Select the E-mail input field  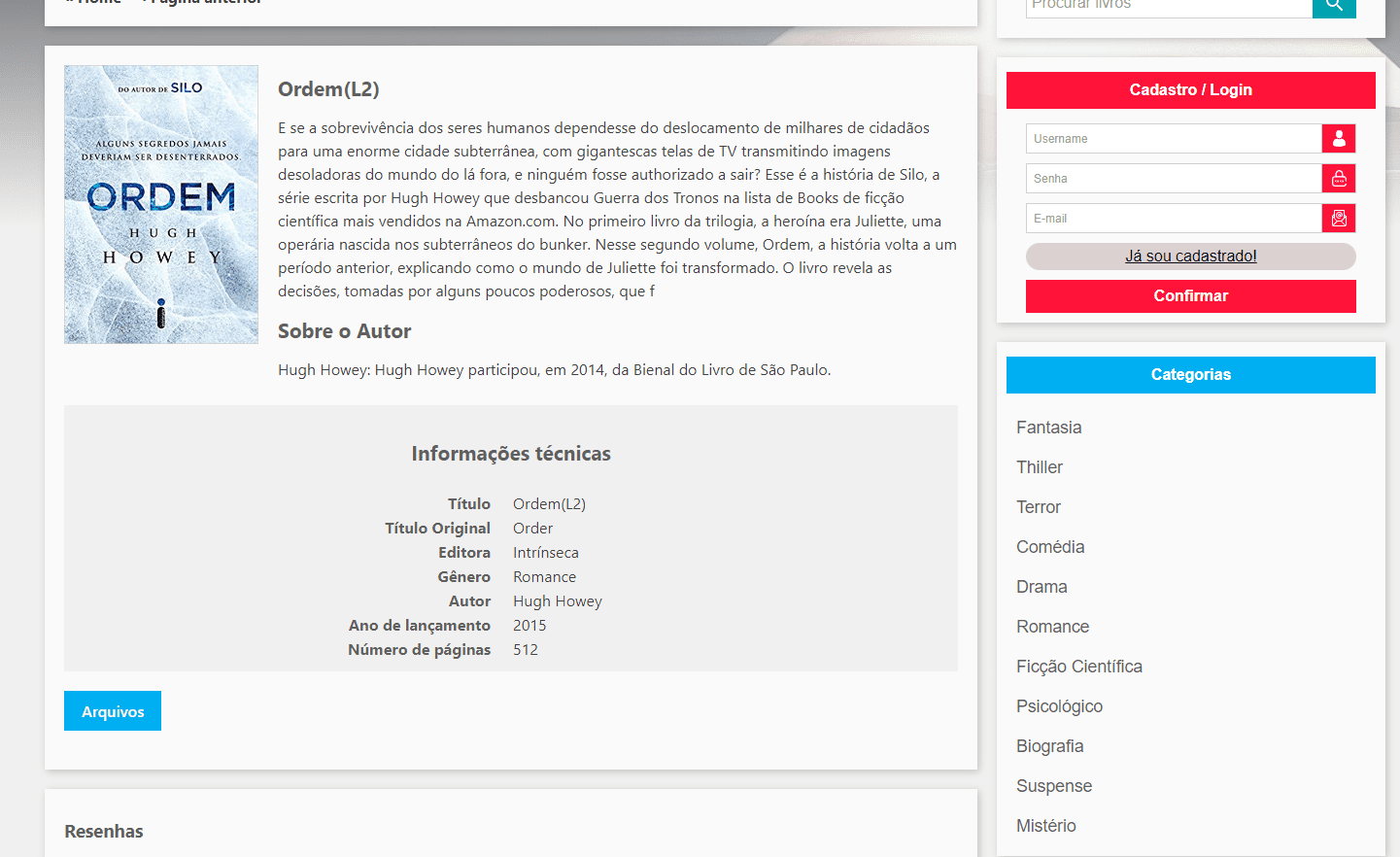1173,219
